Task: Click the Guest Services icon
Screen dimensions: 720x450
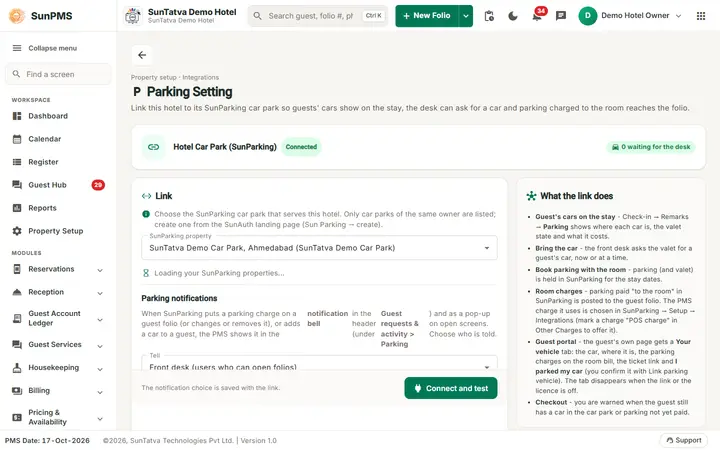Action: [x=17, y=344]
